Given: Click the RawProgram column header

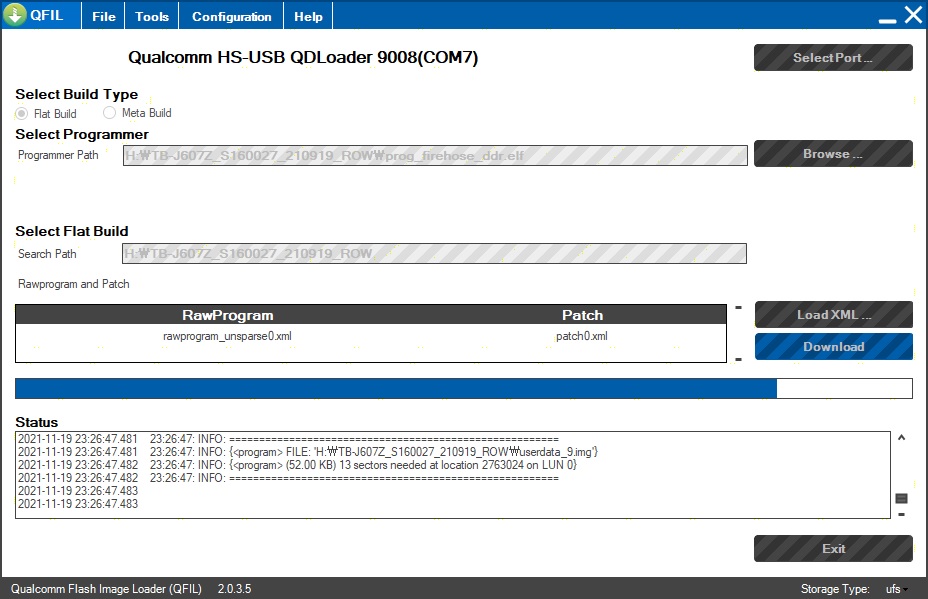Looking at the screenshot, I should pyautogui.click(x=228, y=315).
